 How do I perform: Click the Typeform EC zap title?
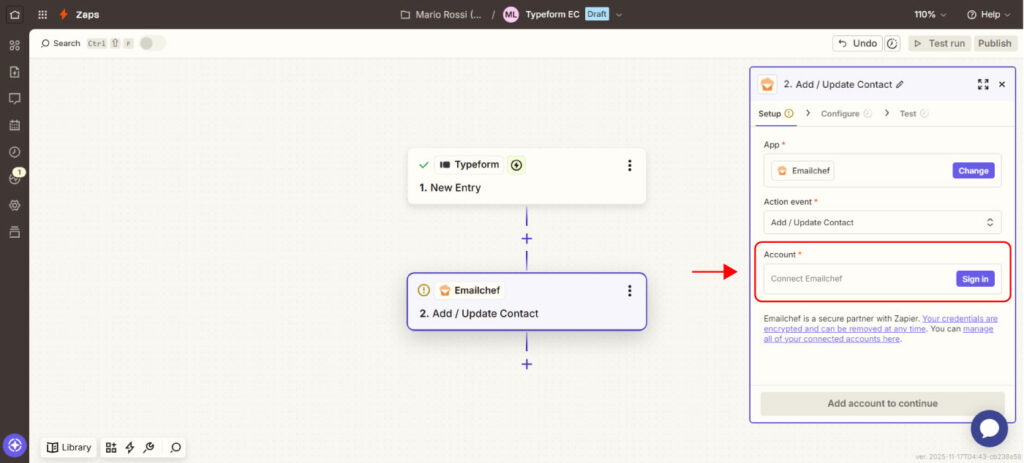[x=552, y=14]
